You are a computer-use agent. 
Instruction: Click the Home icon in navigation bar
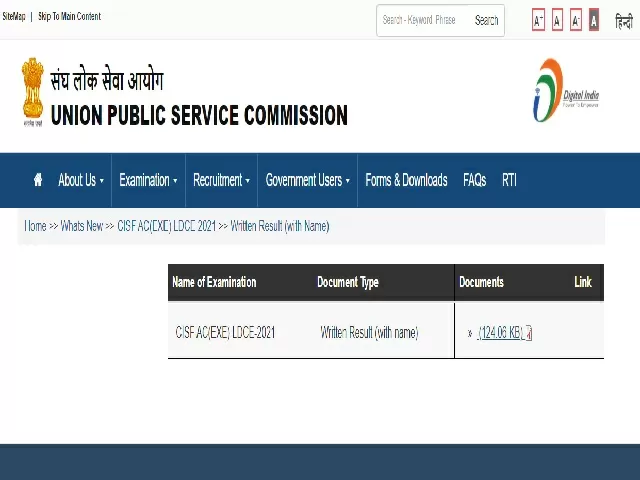38,180
